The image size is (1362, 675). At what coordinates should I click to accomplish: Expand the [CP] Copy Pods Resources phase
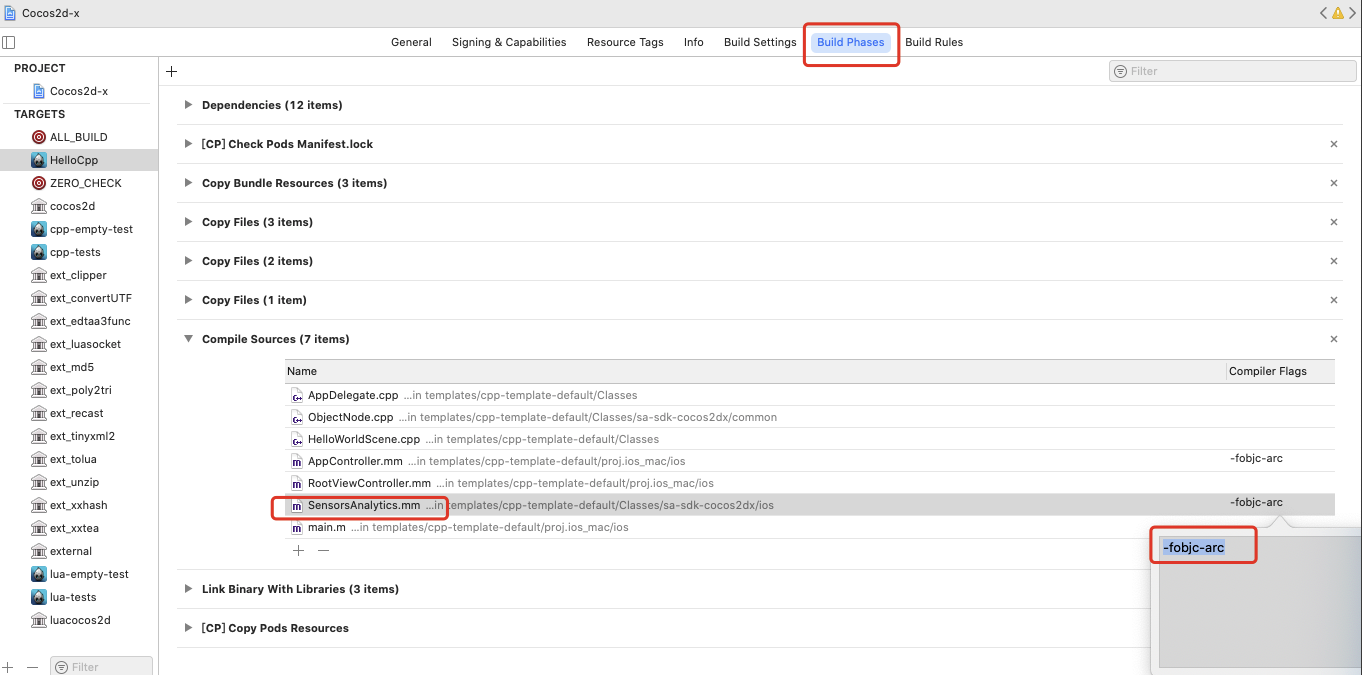188,627
